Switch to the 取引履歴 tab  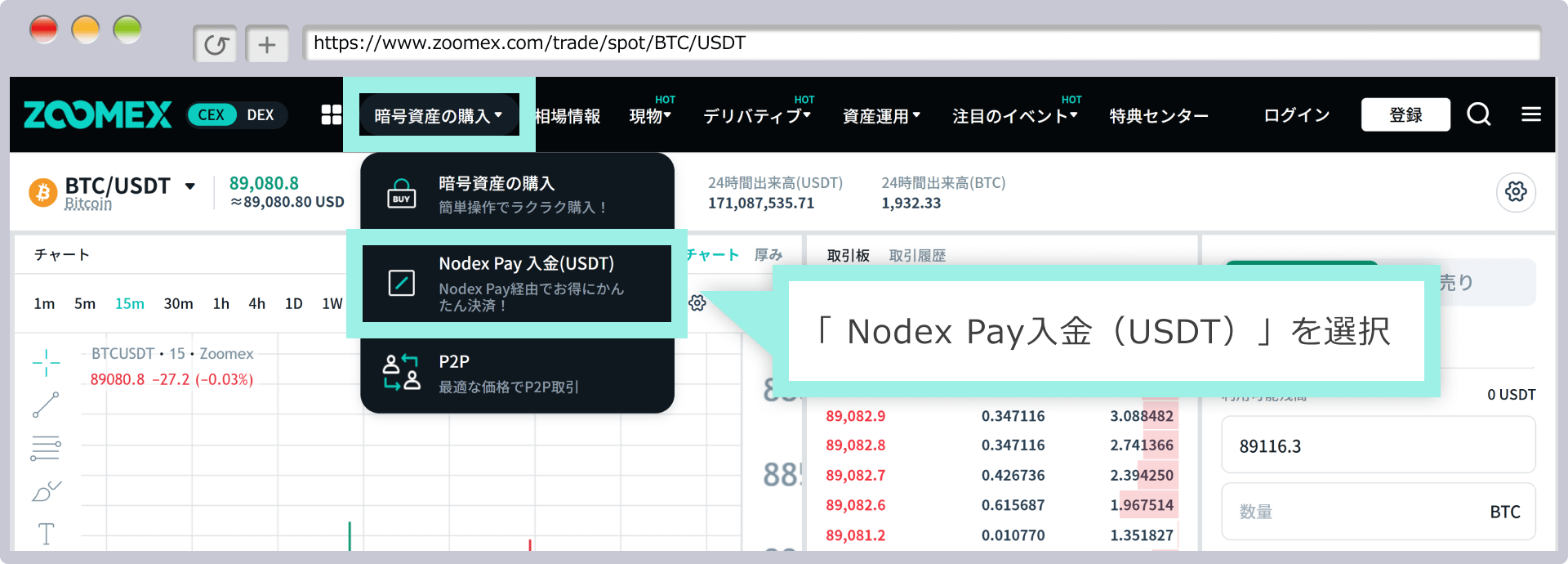pyautogui.click(x=917, y=255)
